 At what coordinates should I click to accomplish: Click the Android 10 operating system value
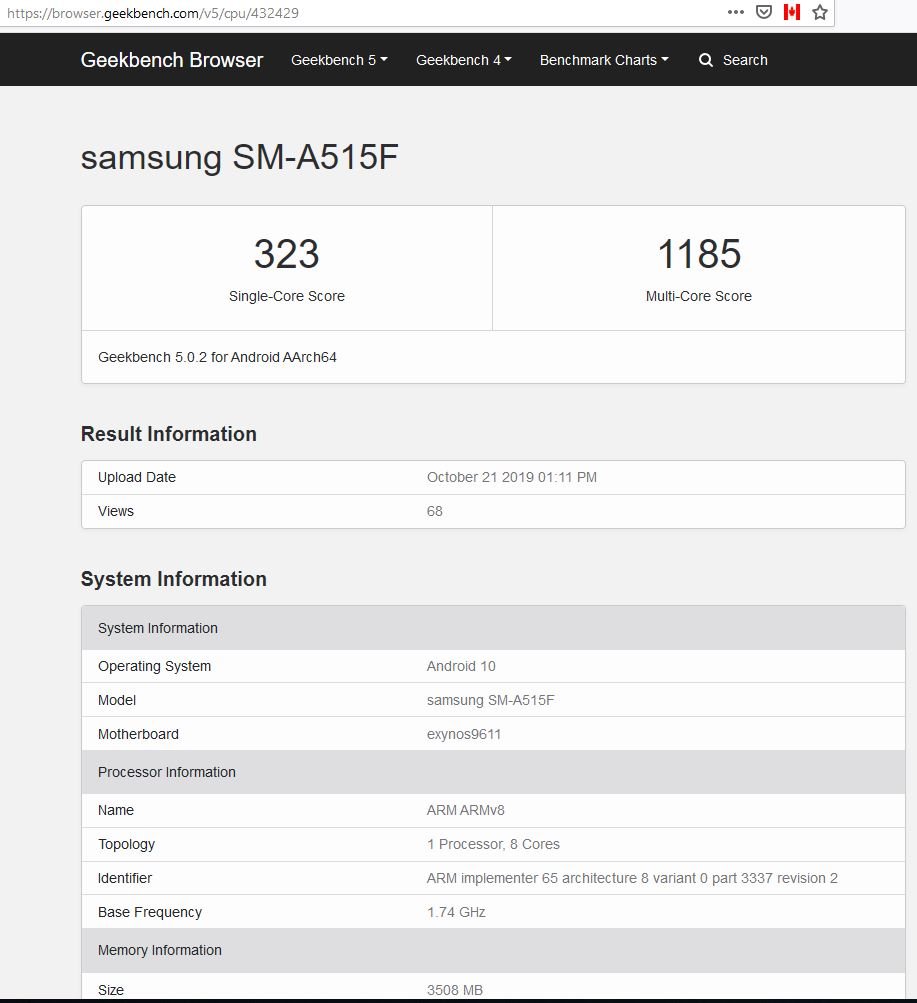point(461,666)
